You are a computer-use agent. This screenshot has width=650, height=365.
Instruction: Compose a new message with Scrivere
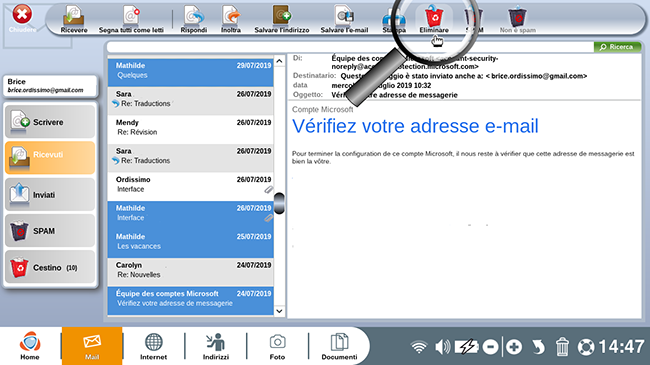coord(50,122)
